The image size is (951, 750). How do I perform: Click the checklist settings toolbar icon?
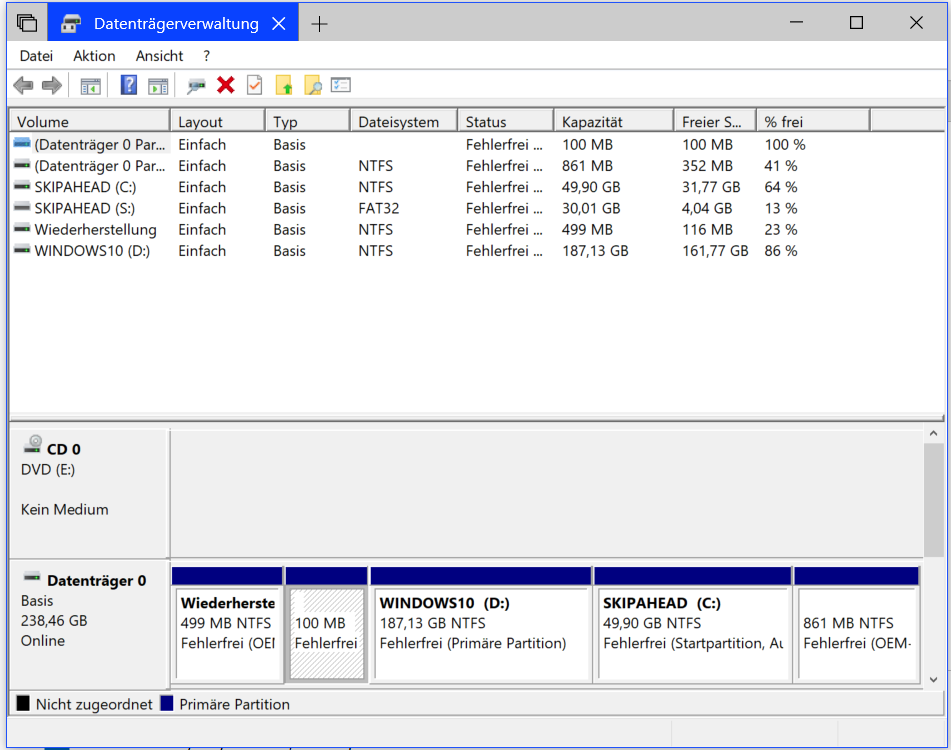click(341, 85)
